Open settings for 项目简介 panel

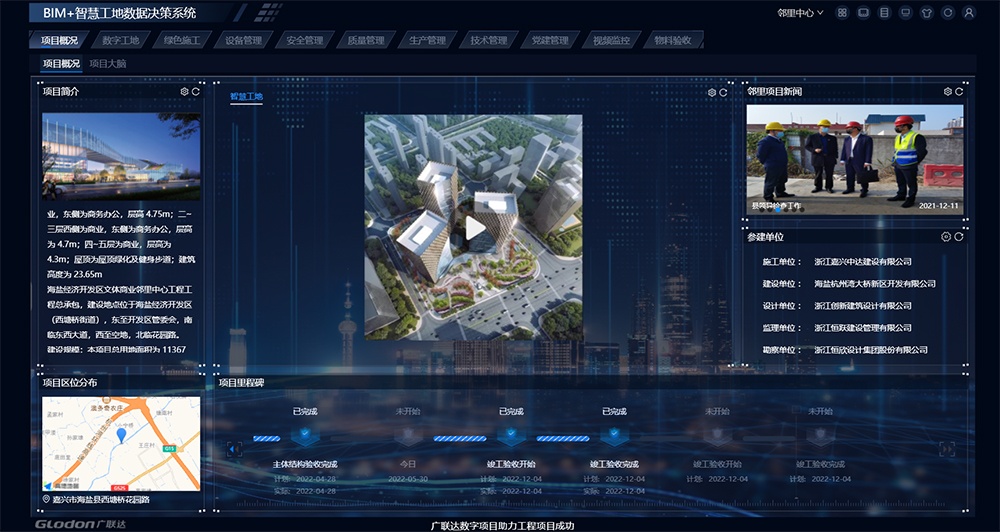pos(184,92)
